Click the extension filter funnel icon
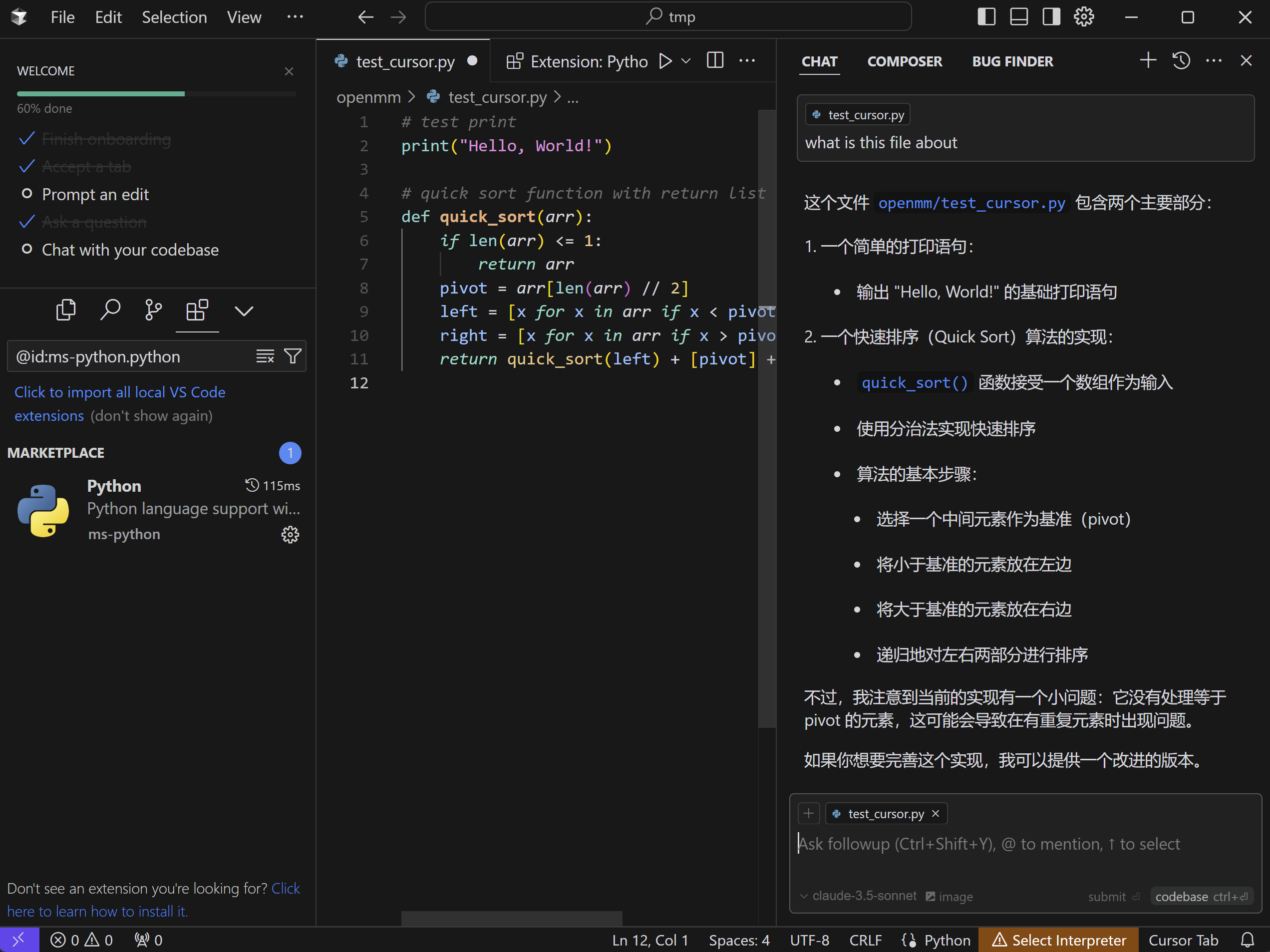Screen dimensions: 1270x952 coord(293,356)
